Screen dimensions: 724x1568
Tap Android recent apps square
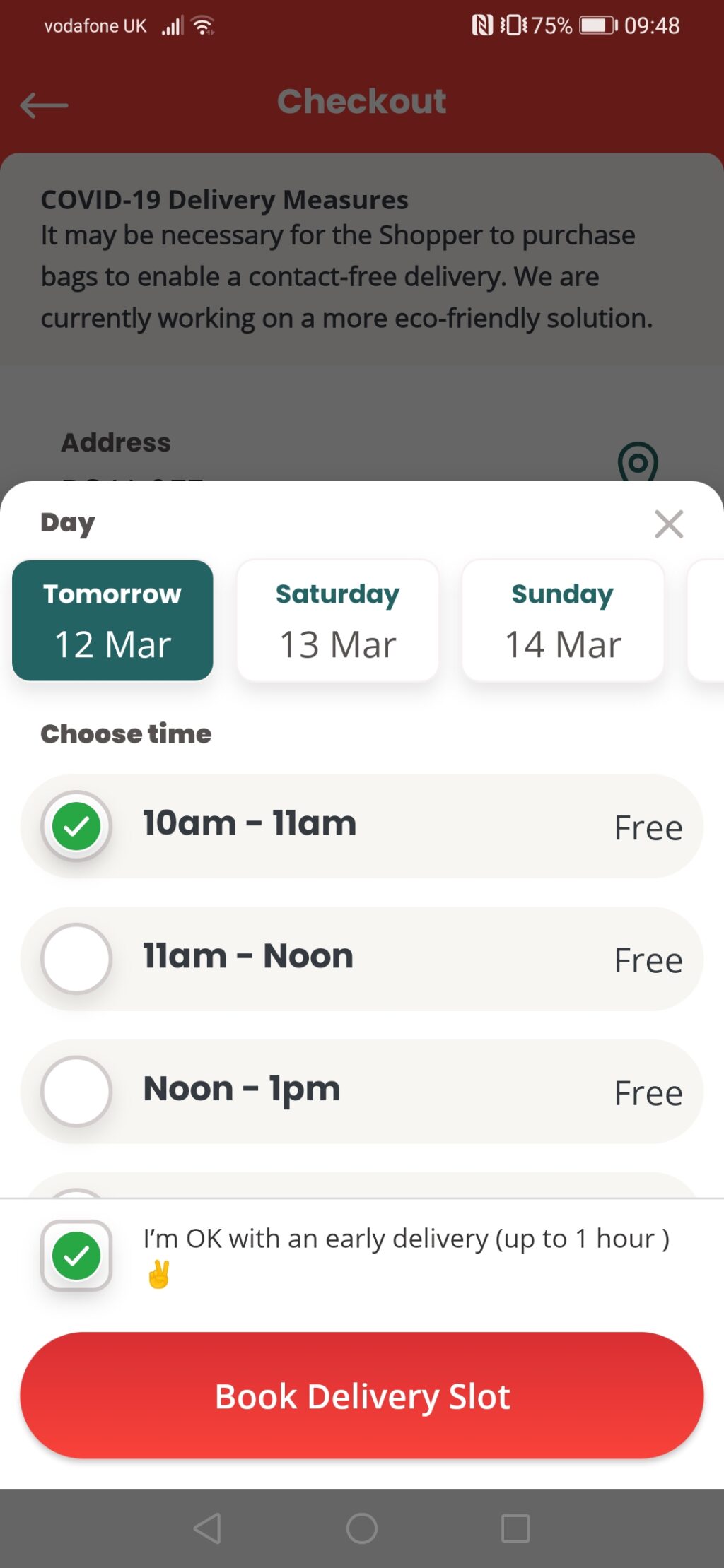[515, 1528]
